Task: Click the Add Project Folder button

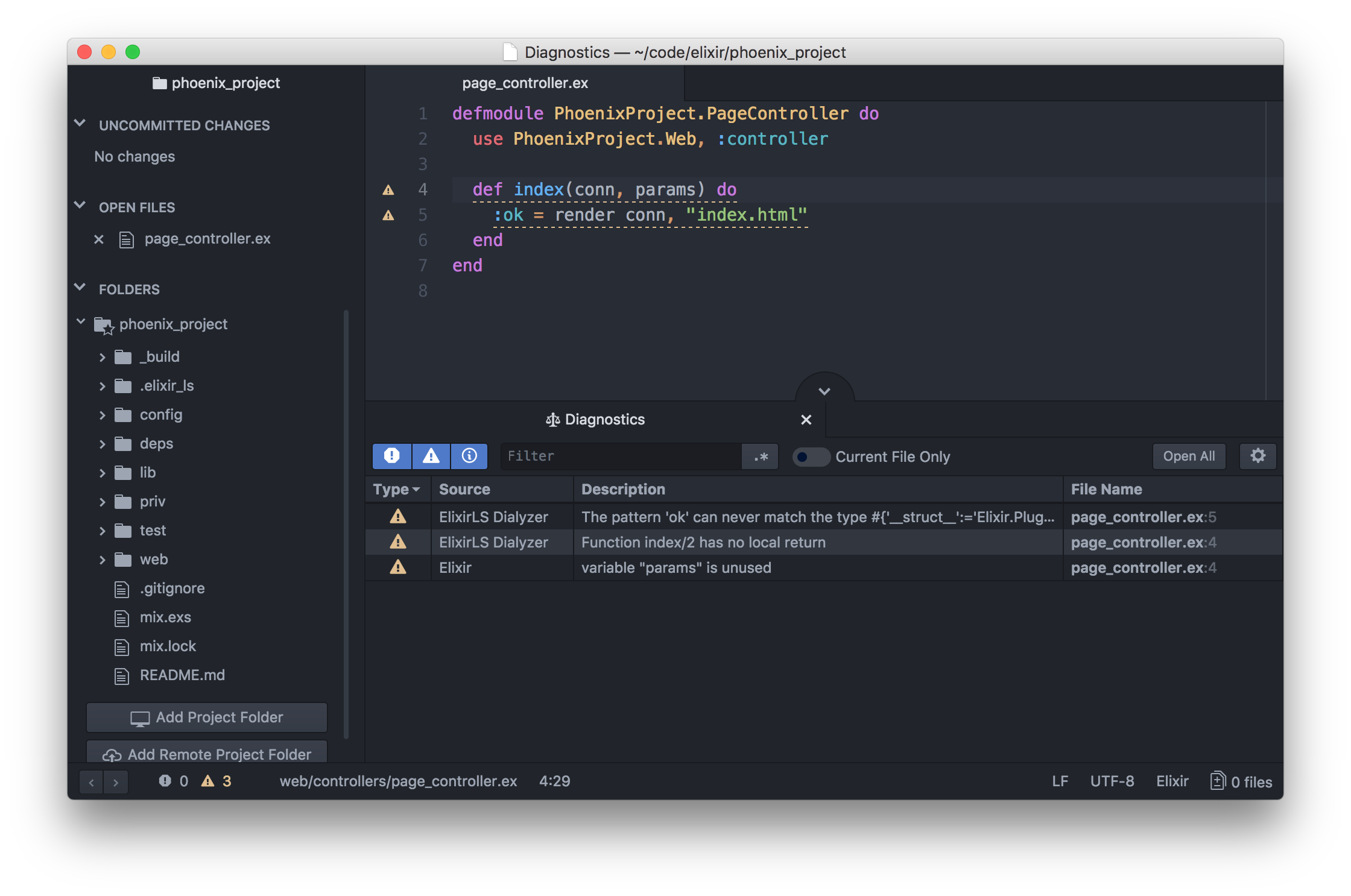Action: coord(205,716)
